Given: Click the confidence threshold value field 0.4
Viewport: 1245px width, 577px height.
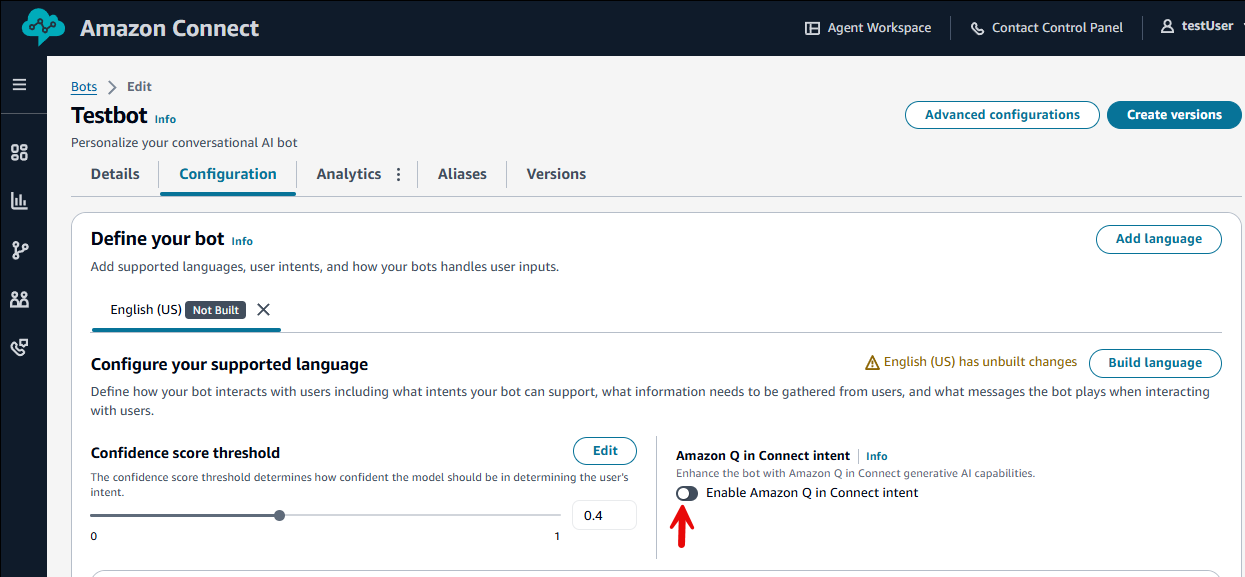Looking at the screenshot, I should tap(604, 515).
